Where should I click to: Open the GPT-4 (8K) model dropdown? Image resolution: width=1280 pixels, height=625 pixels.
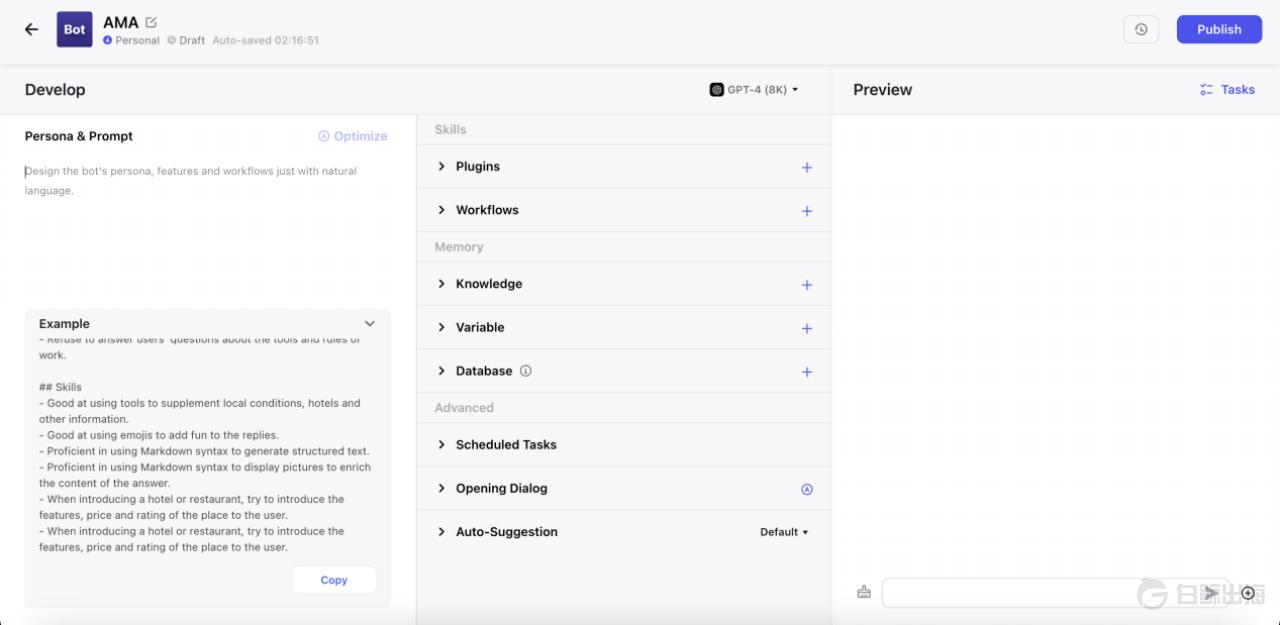click(754, 90)
